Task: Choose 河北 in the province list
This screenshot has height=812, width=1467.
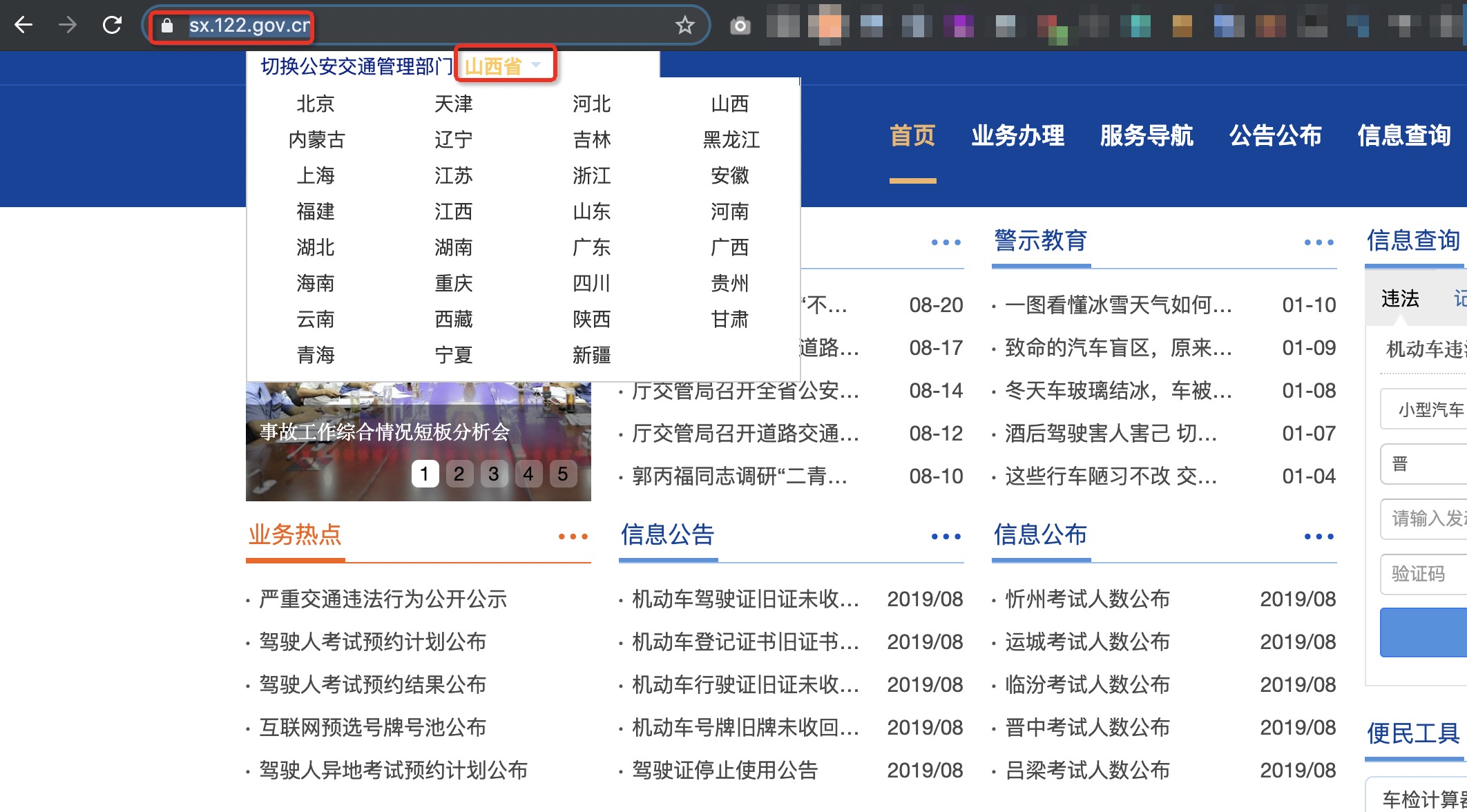Action: click(x=592, y=104)
